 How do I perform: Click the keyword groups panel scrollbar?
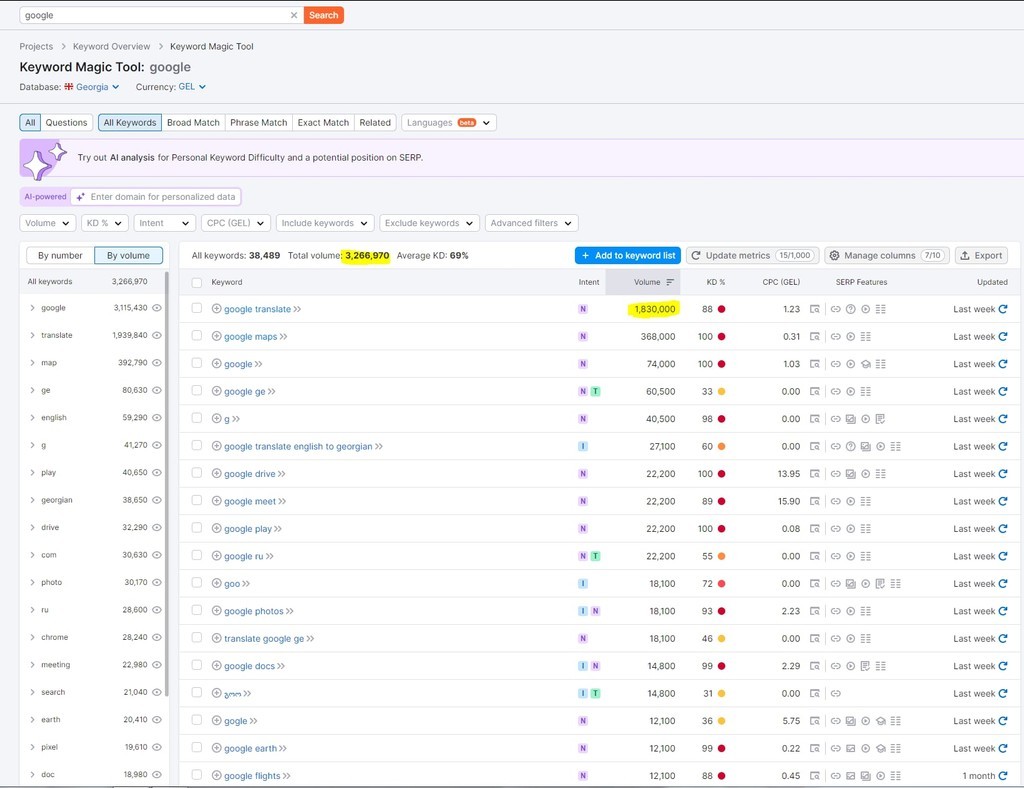tap(167, 483)
